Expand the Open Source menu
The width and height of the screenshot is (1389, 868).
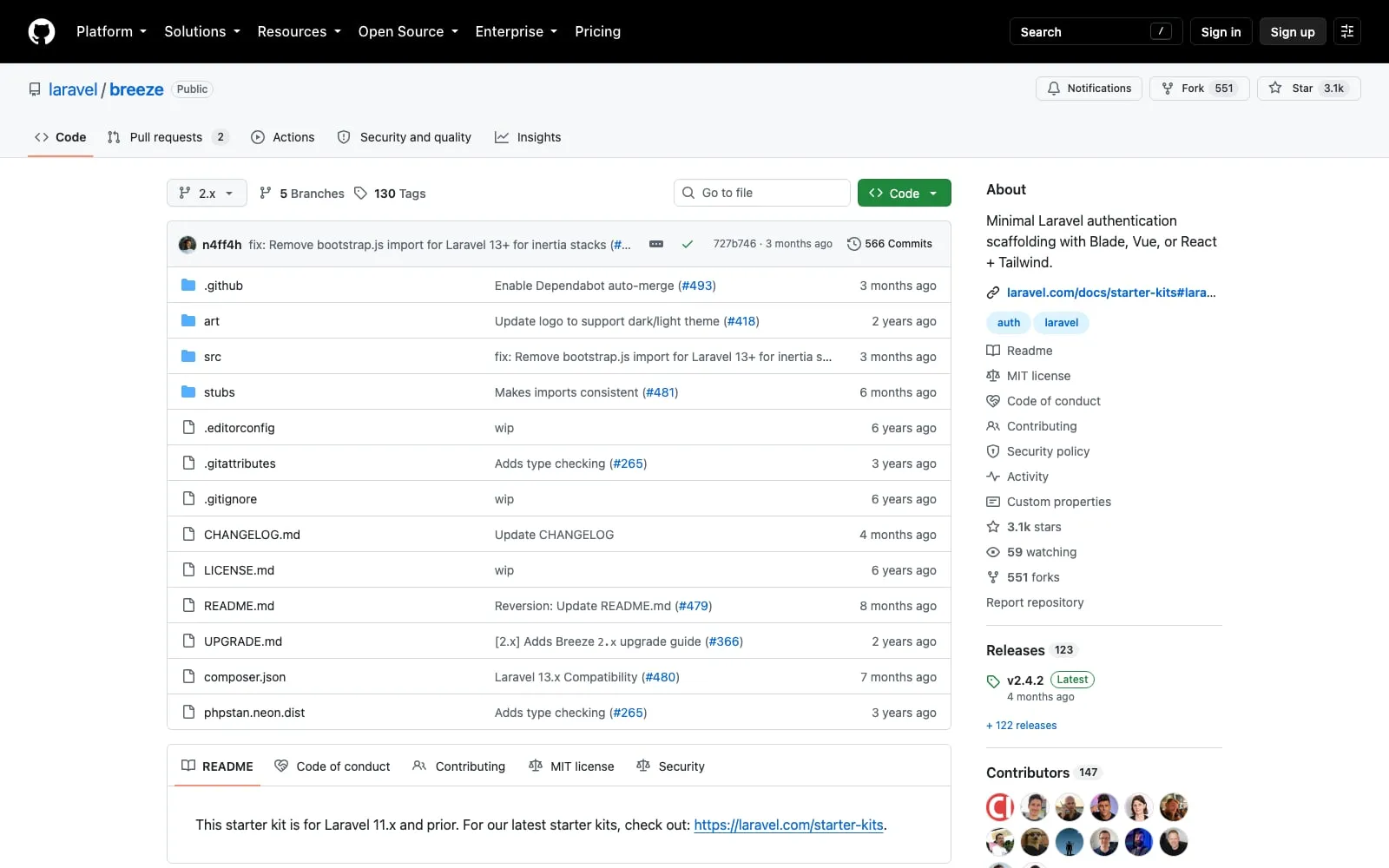(408, 31)
